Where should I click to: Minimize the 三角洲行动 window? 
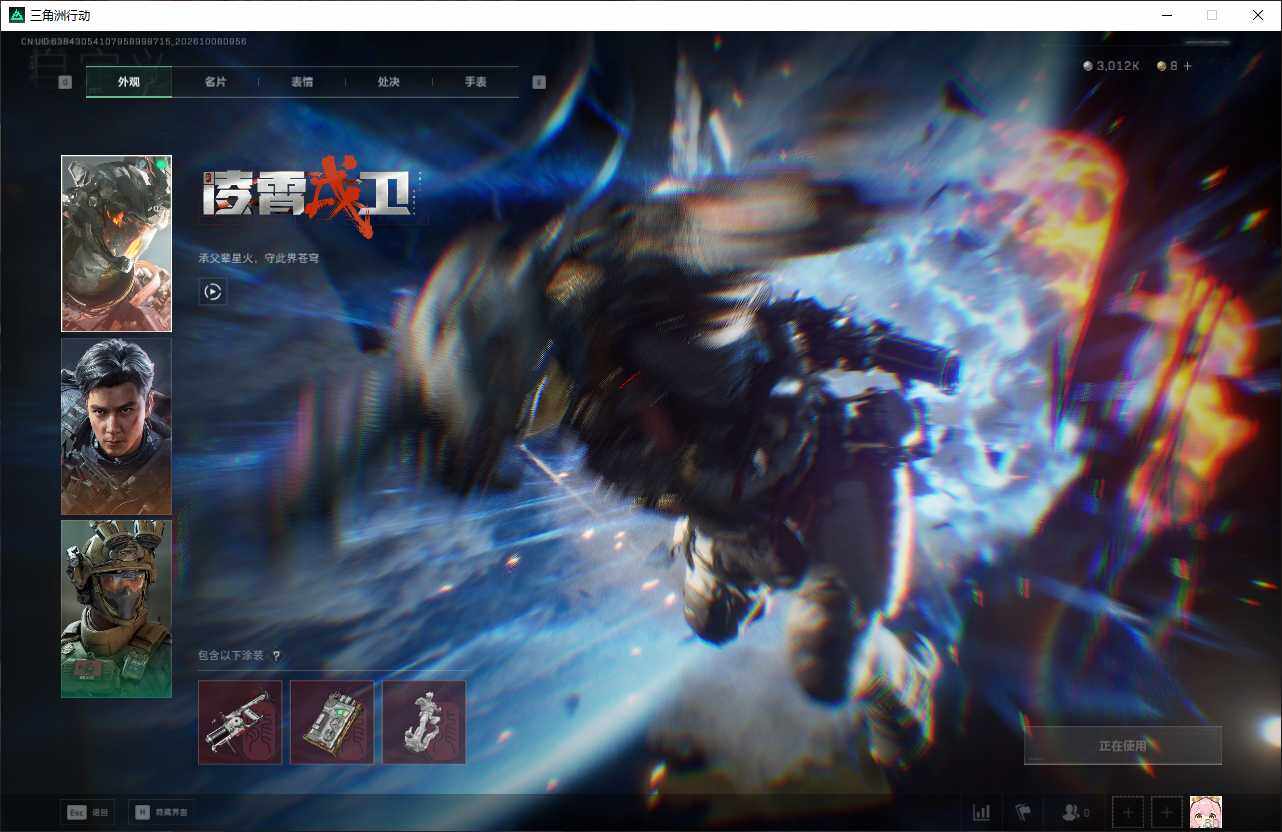tap(1166, 15)
